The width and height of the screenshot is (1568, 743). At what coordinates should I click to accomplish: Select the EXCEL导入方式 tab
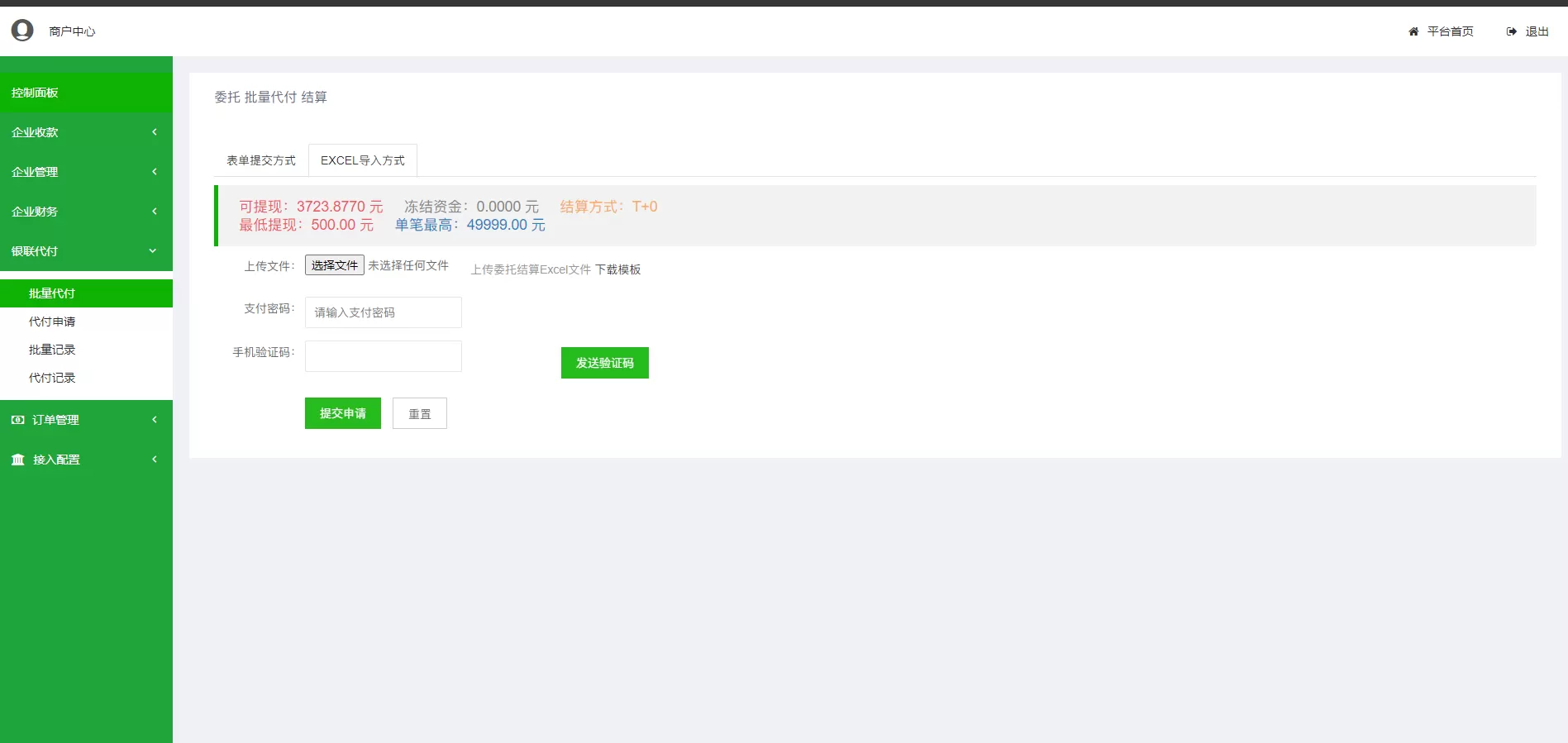pyautogui.click(x=362, y=160)
